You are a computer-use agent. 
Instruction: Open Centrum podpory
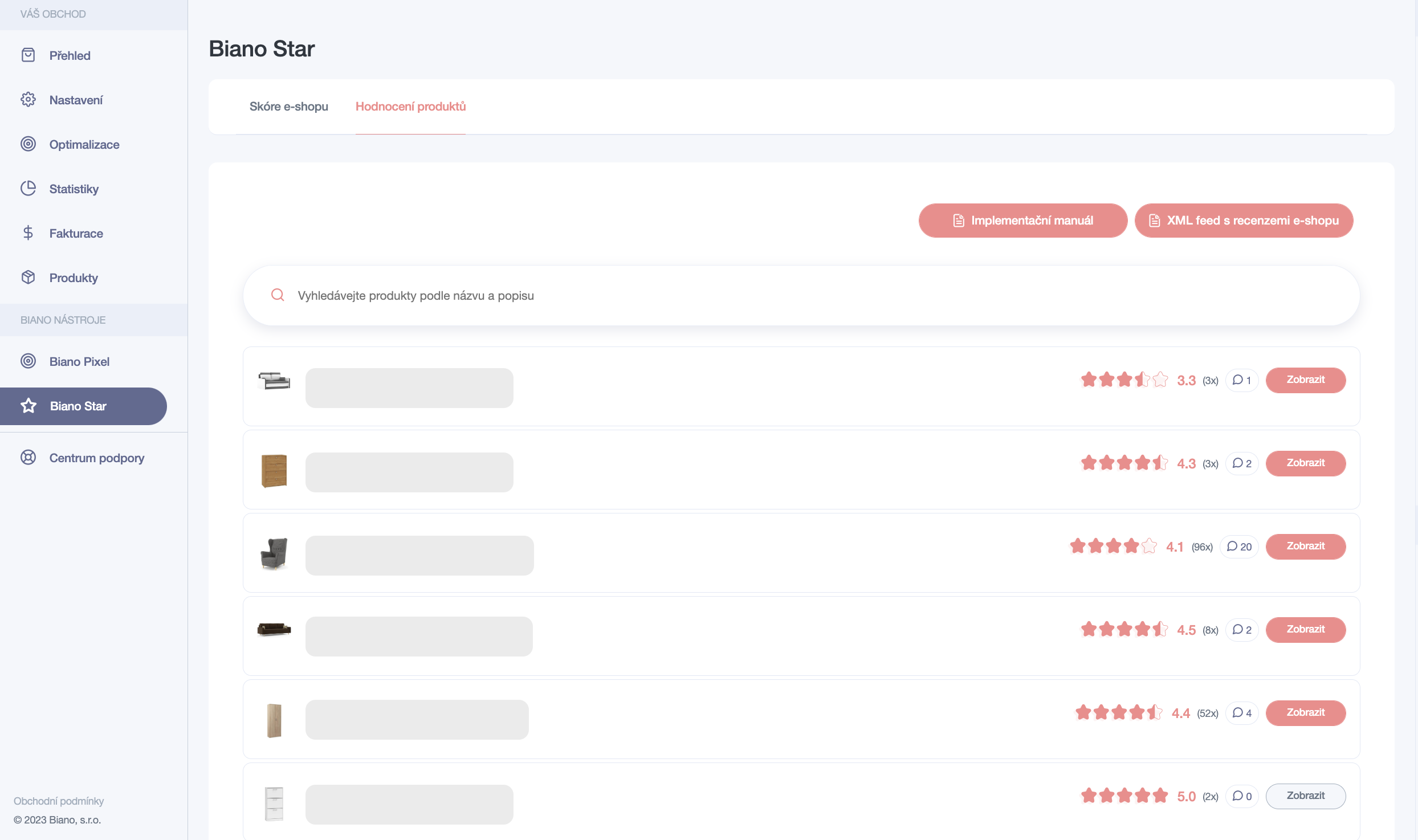click(x=97, y=458)
